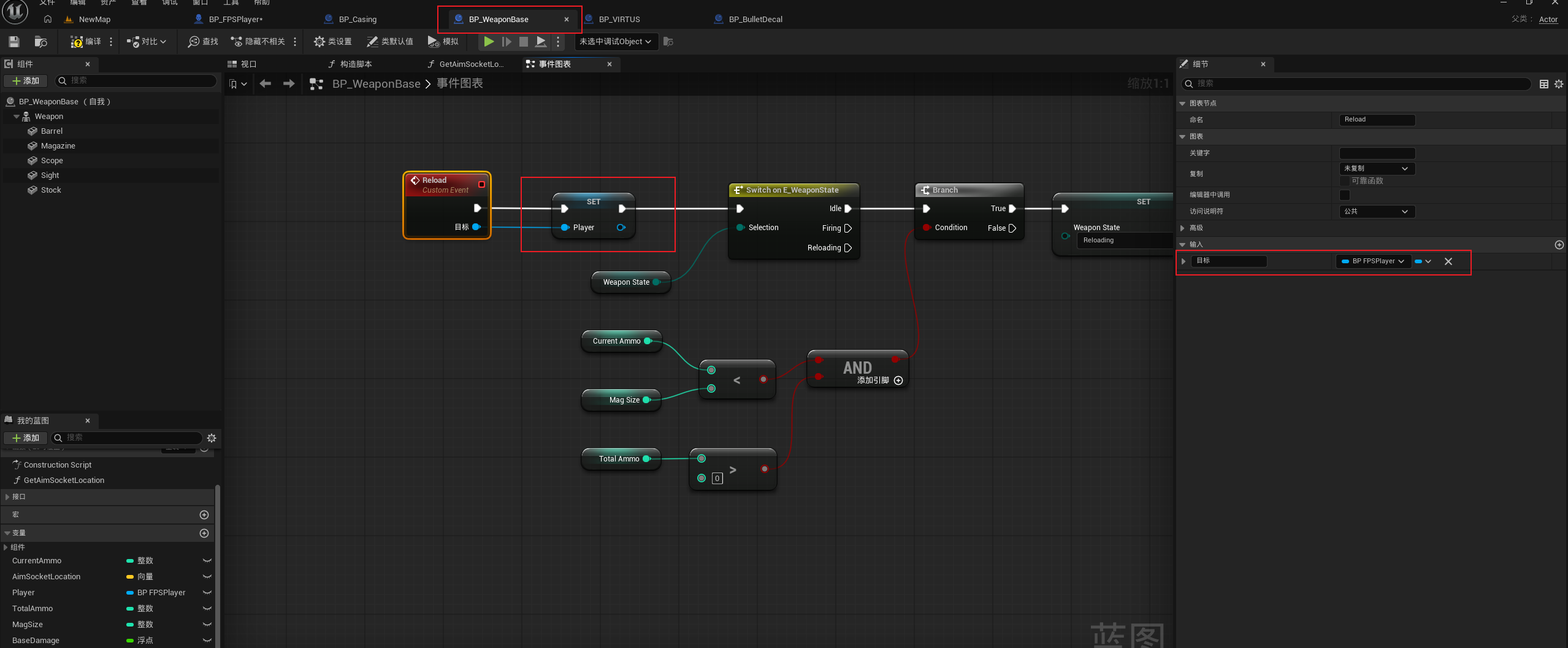Toggle TotalAmmo variable visibility eye
1568x648 pixels.
pos(207,609)
